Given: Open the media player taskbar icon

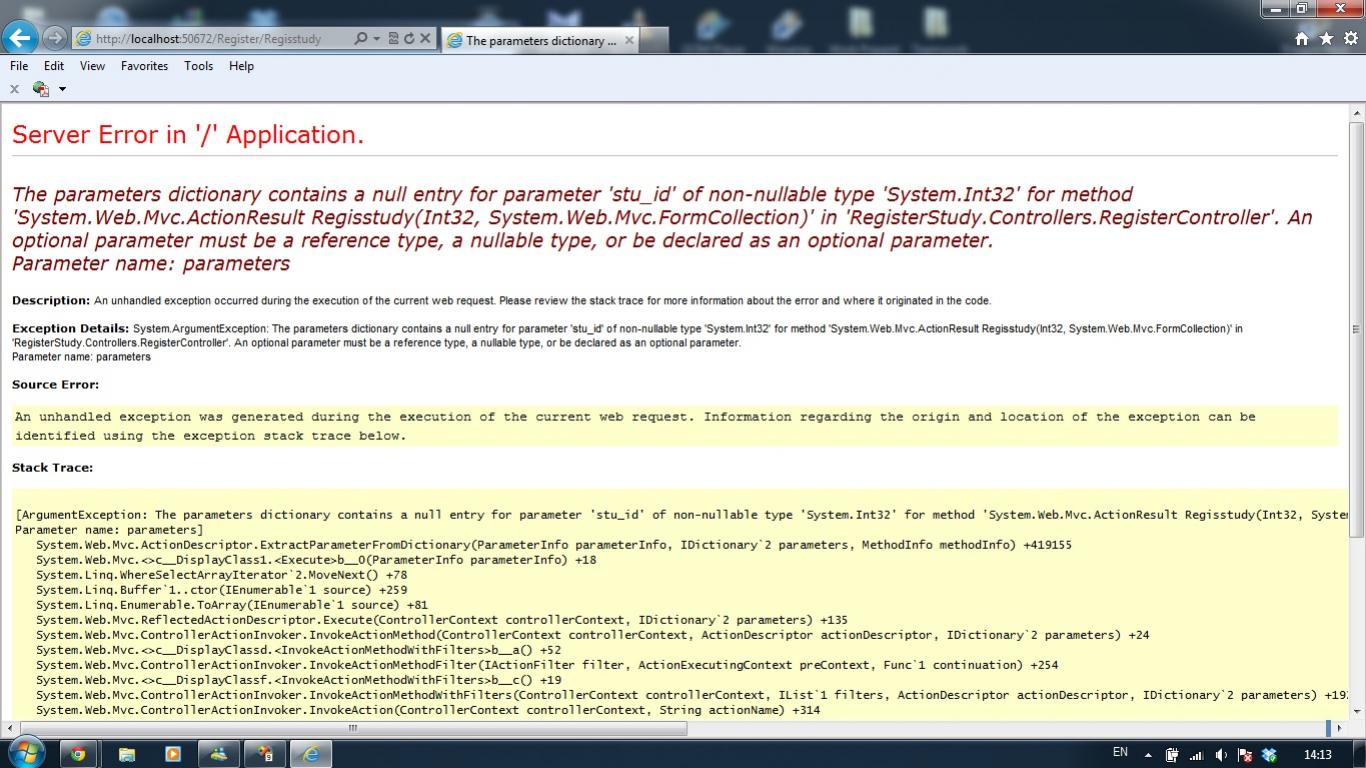Looking at the screenshot, I should click(x=172, y=754).
